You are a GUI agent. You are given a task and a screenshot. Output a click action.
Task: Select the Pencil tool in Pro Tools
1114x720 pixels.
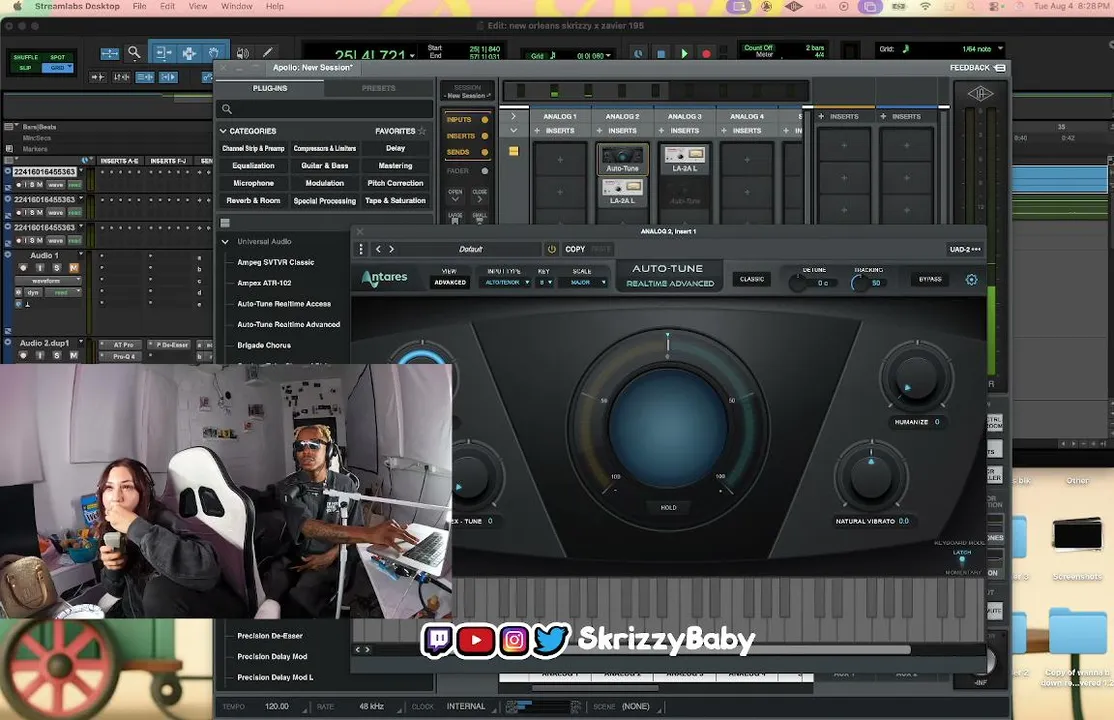tap(267, 53)
